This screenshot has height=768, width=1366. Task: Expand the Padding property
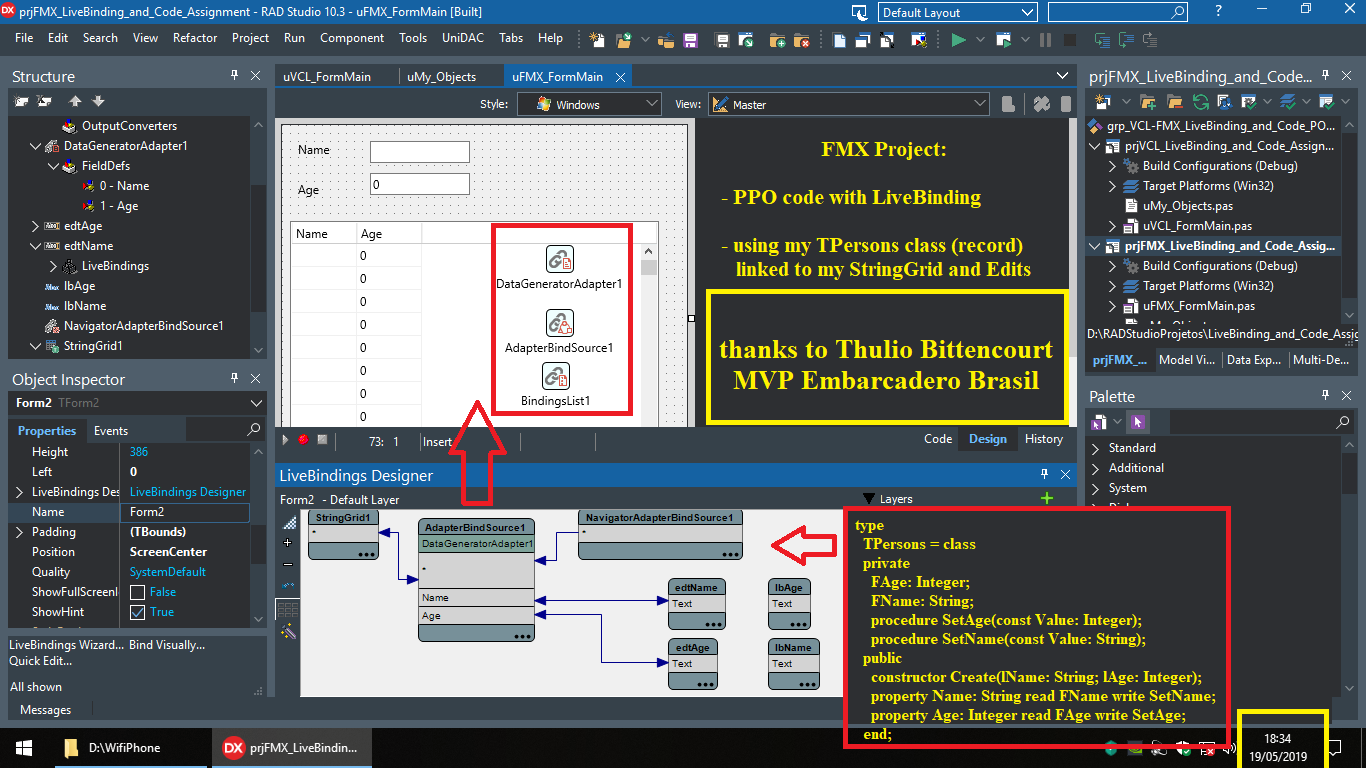(20, 532)
